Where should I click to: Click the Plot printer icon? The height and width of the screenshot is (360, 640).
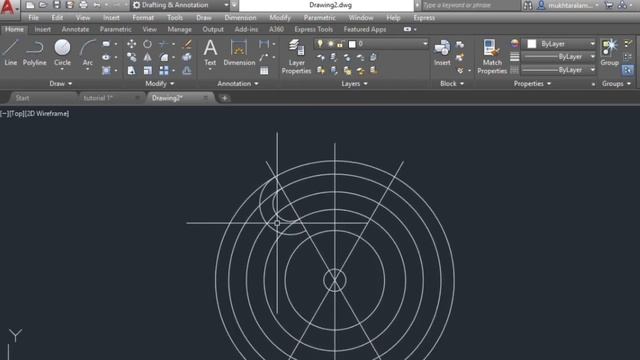click(83, 5)
